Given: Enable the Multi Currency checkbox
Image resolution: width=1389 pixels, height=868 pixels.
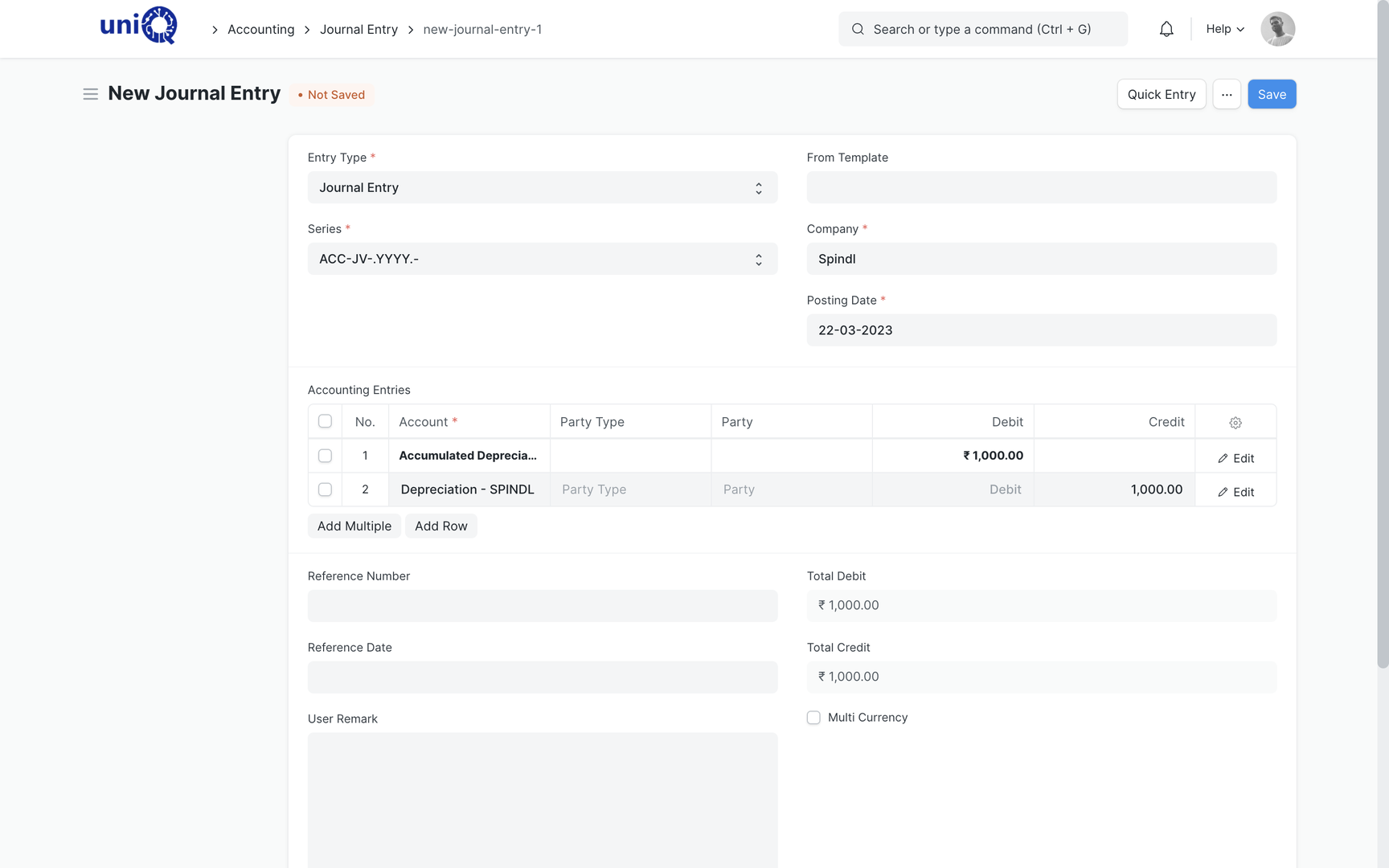Looking at the screenshot, I should coord(813,718).
